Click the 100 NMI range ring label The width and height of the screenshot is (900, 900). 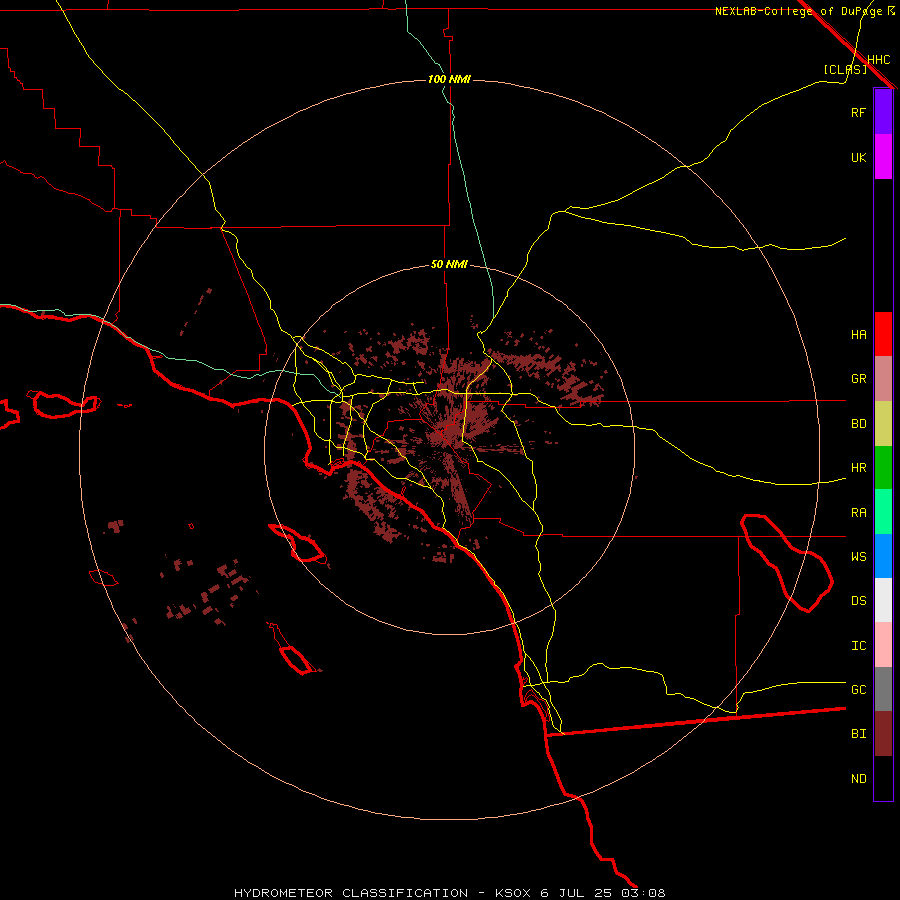click(449, 79)
